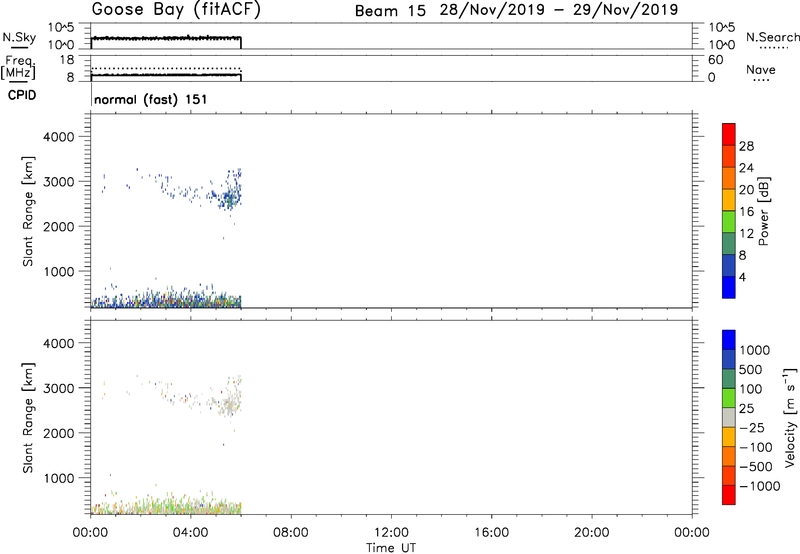
Task: Select the 'normal (fast) 151' mode text
Action: tap(151, 99)
